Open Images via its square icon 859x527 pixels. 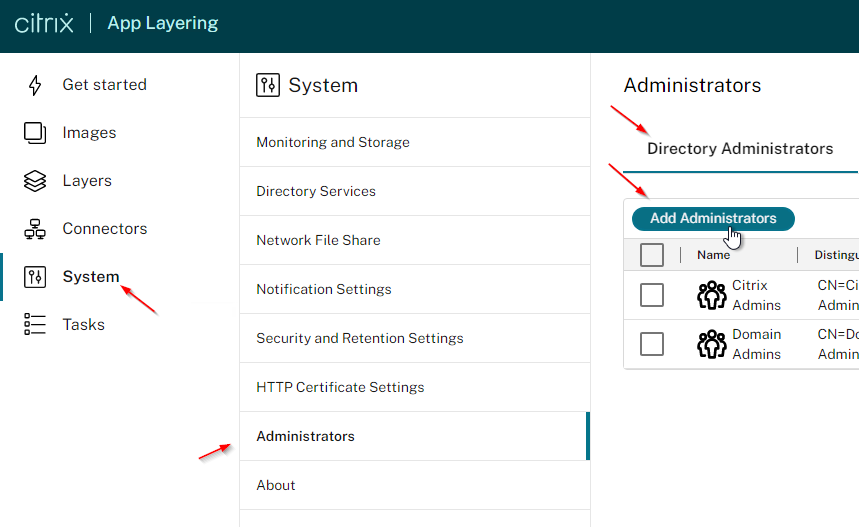35,133
